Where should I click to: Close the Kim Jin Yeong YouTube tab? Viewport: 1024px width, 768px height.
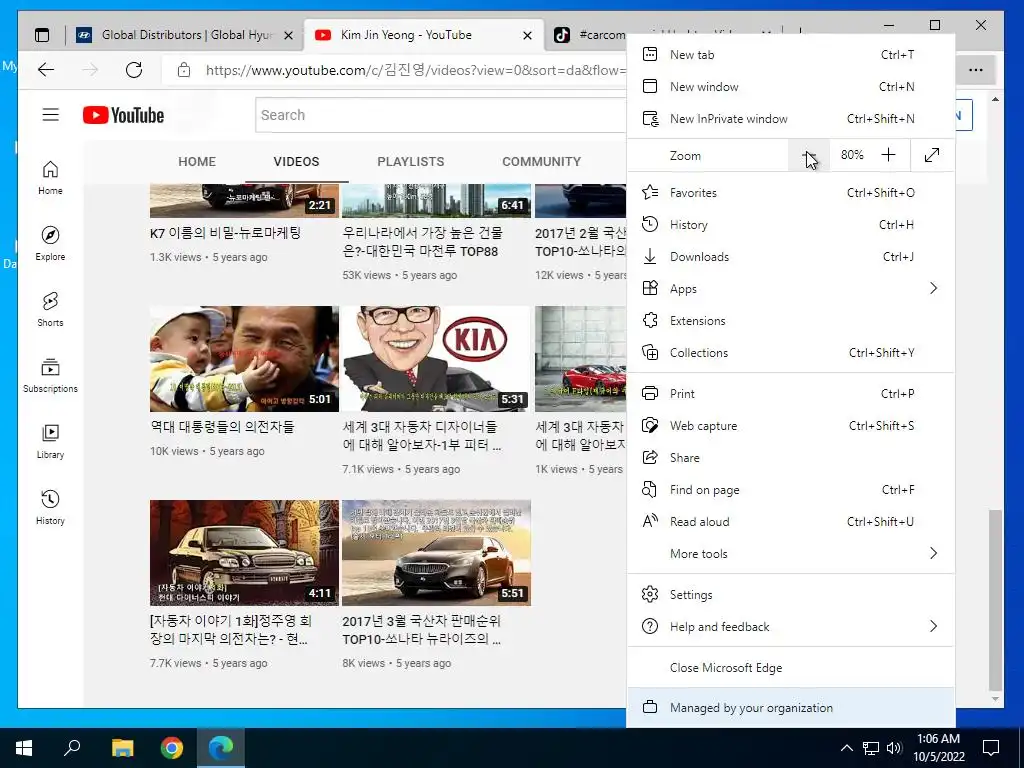[x=528, y=35]
